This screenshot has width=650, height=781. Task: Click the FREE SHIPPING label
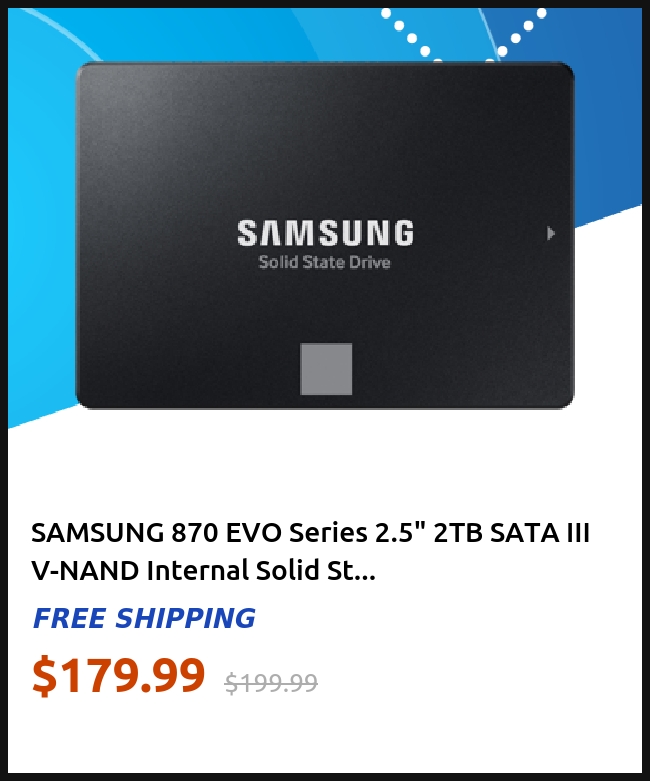144,618
